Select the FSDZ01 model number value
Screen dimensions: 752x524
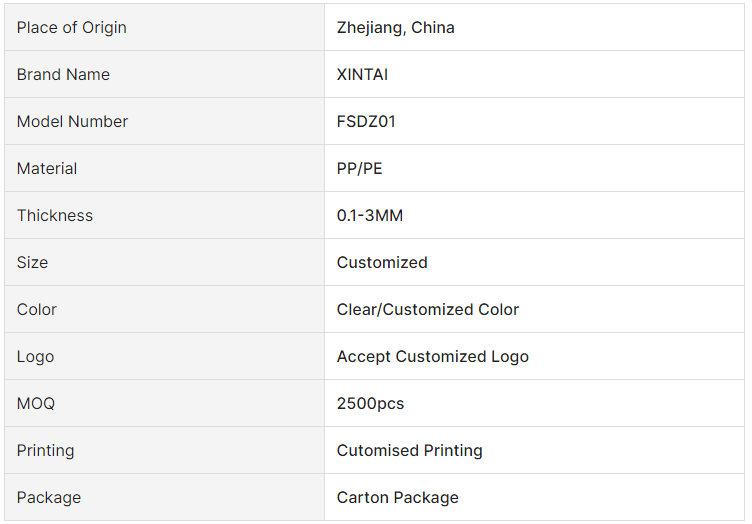click(366, 122)
